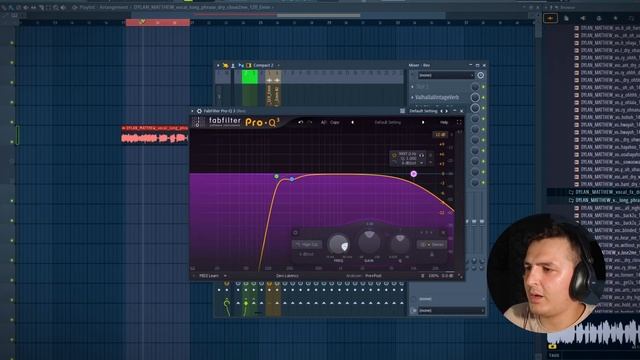This screenshot has width=640, height=360.
Task: Click the FREQ knob in band controls
Action: pos(338,244)
